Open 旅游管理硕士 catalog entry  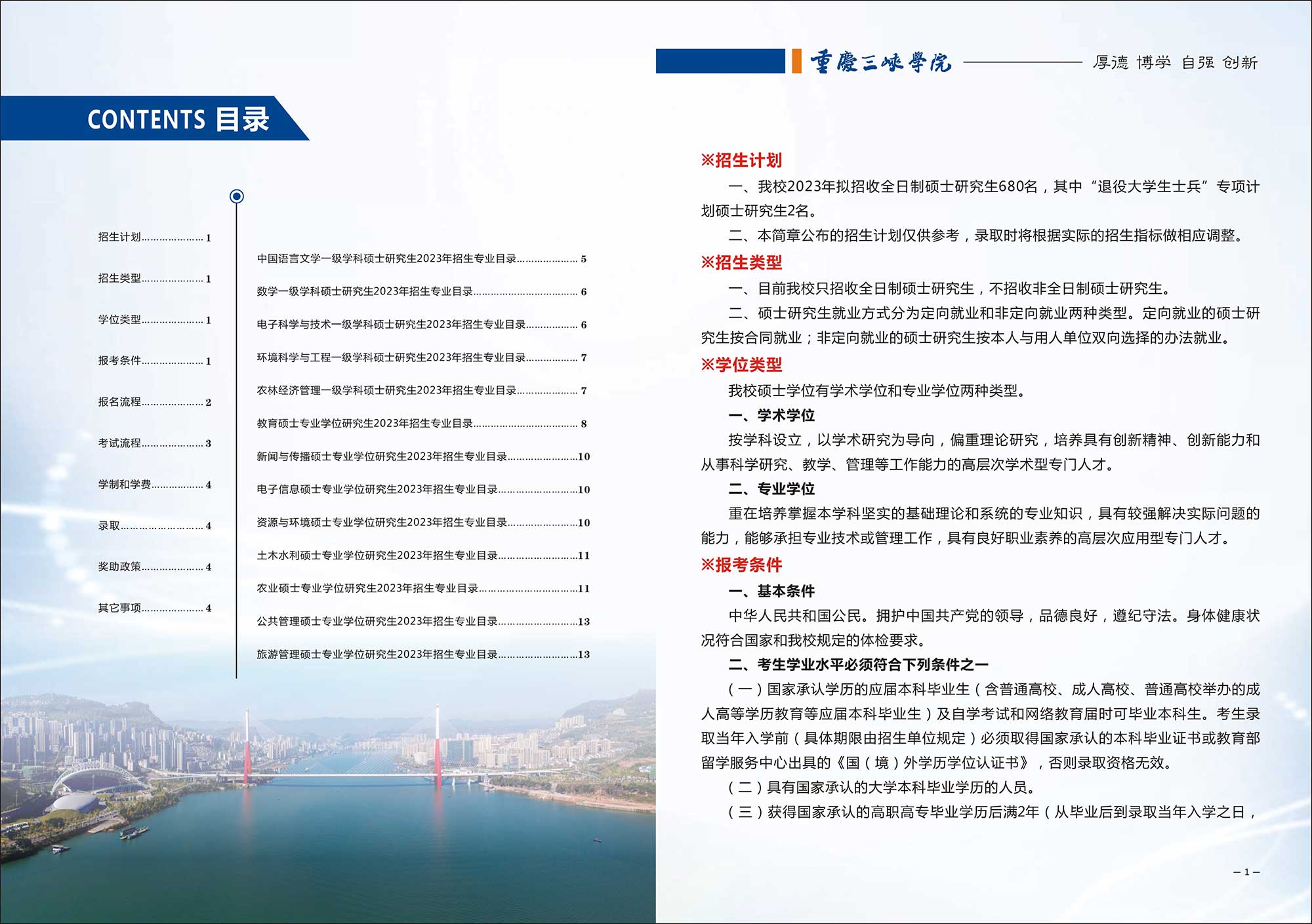(x=423, y=654)
